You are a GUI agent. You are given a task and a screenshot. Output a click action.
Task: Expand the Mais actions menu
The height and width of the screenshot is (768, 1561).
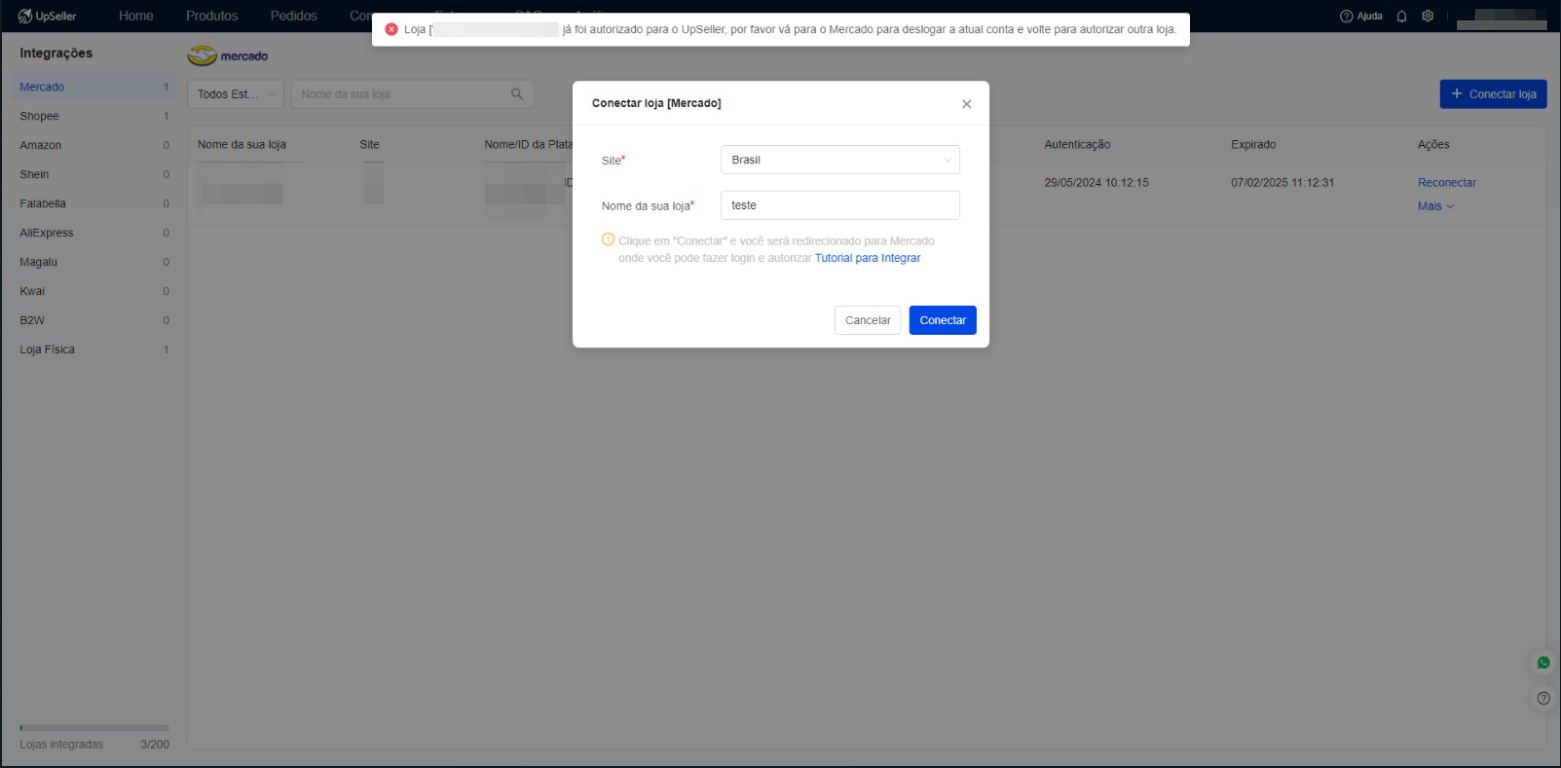coord(1436,206)
